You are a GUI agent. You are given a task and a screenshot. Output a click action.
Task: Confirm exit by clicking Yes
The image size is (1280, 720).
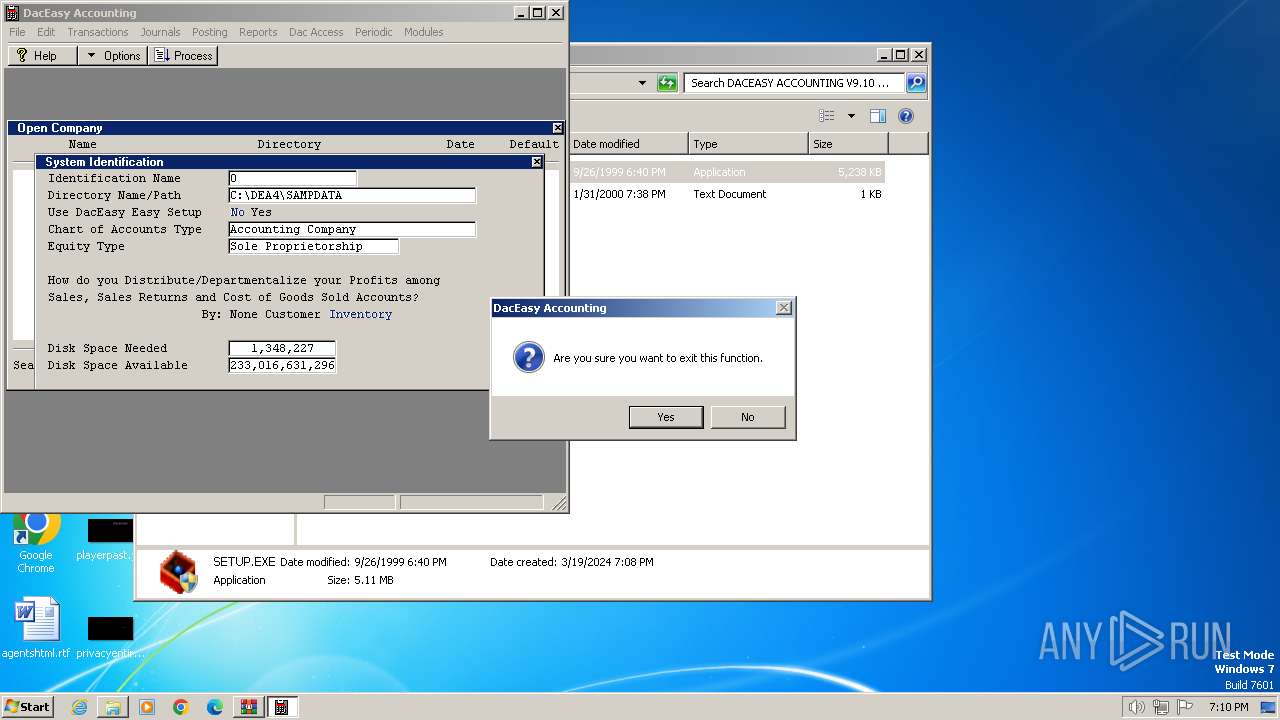coord(666,417)
